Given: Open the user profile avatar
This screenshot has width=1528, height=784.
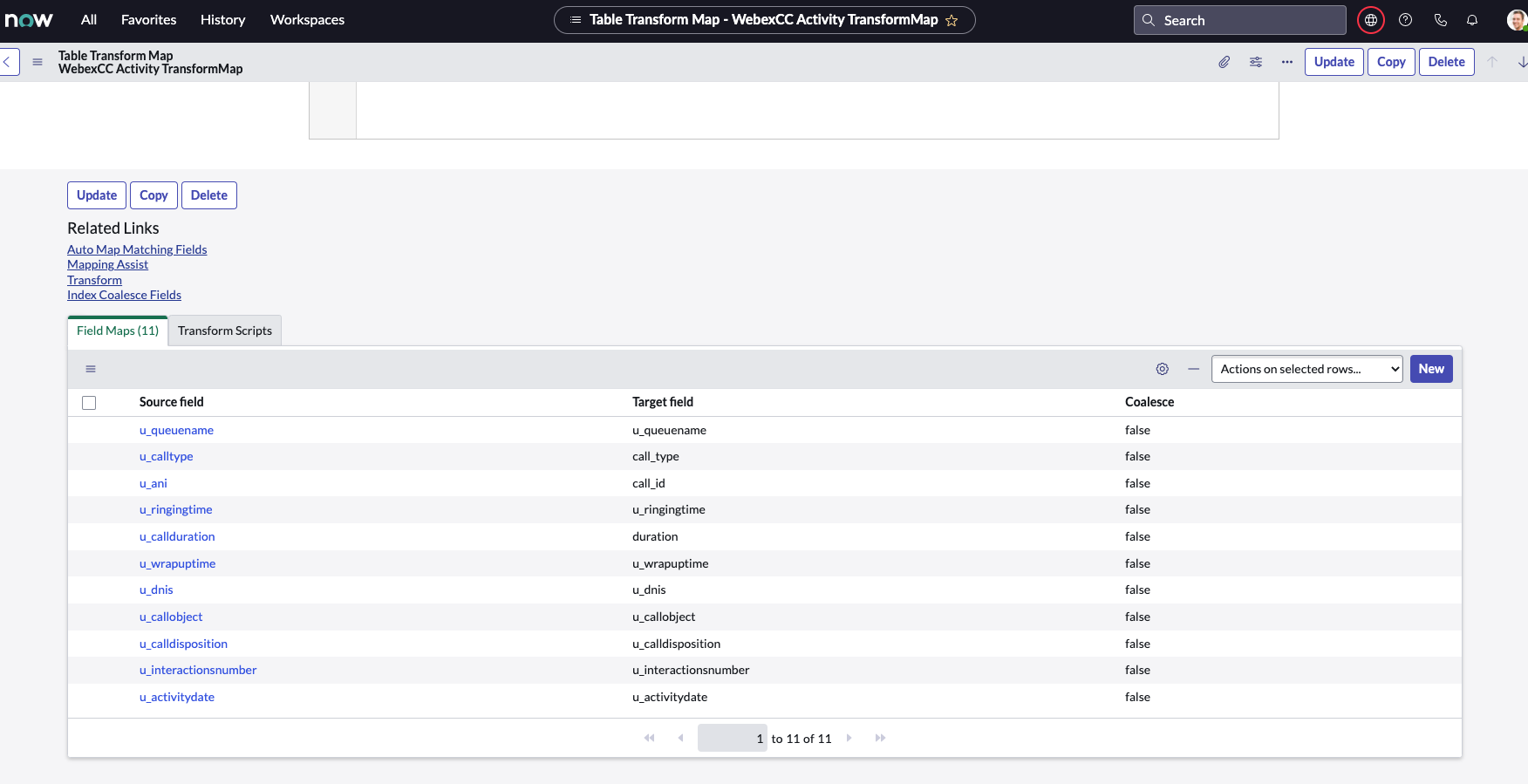Looking at the screenshot, I should tap(1517, 20).
